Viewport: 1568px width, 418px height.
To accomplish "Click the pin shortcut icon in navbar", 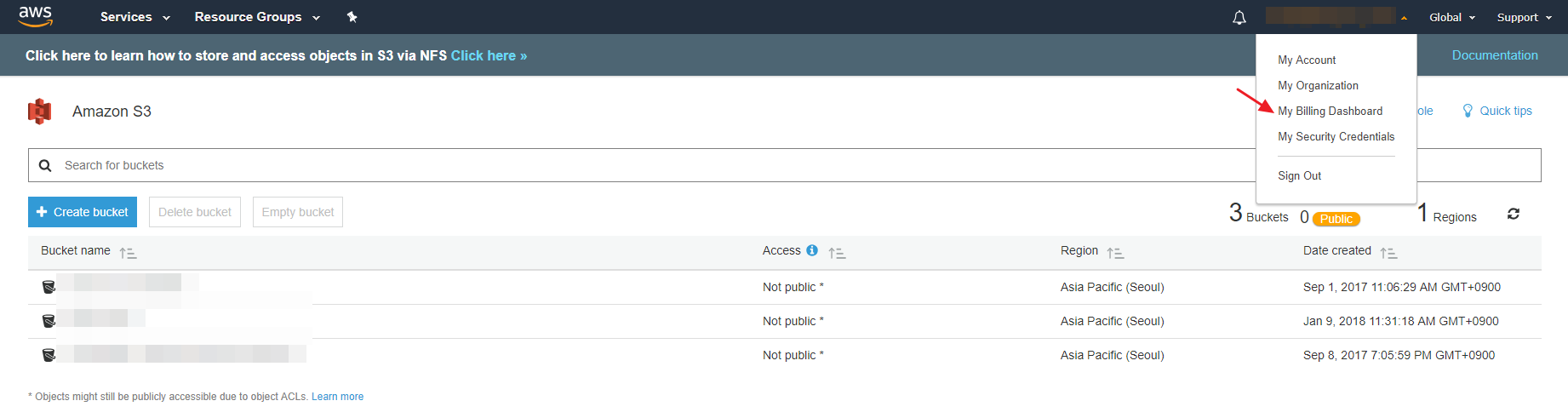I will [352, 17].
